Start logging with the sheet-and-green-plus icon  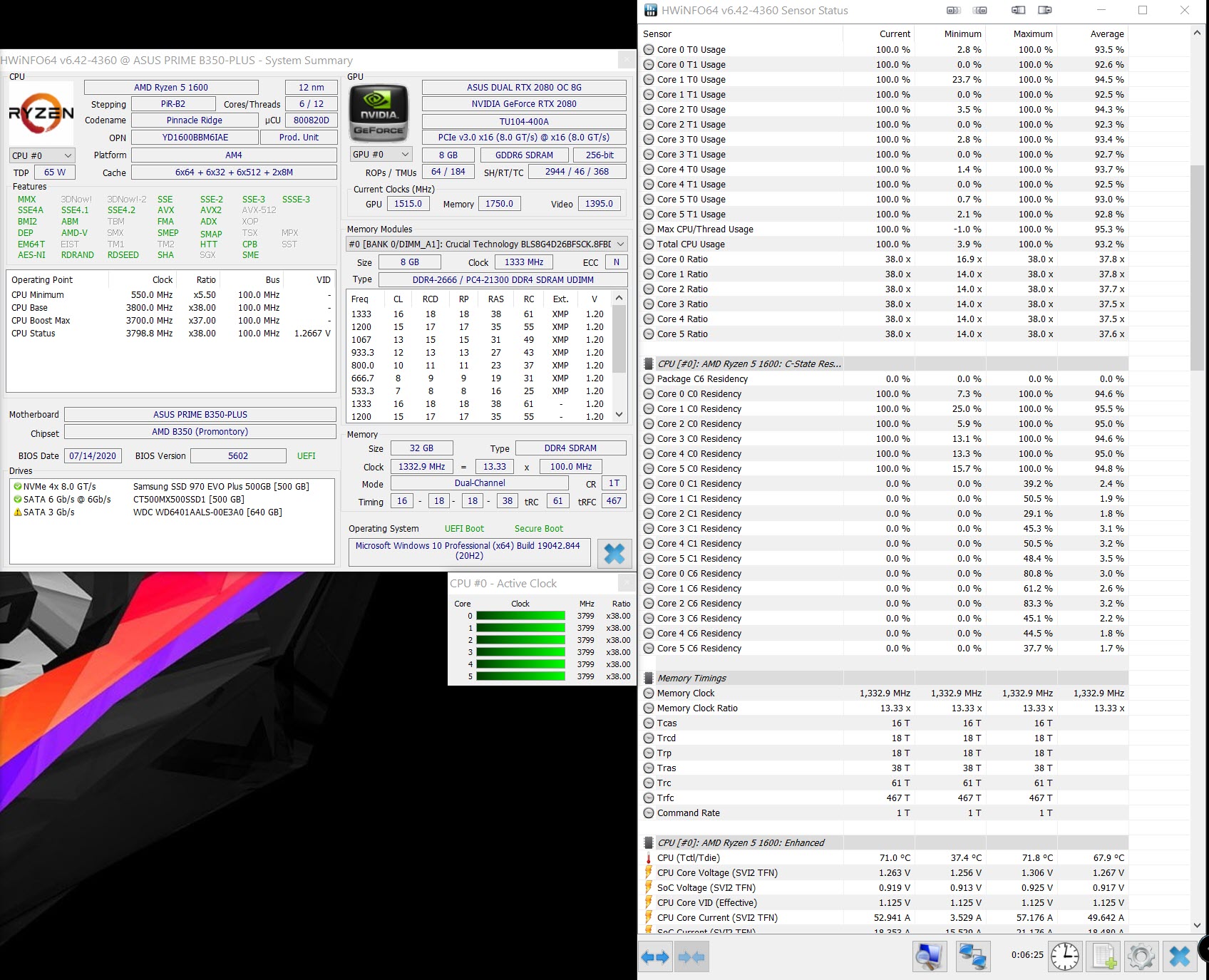click(x=1103, y=956)
